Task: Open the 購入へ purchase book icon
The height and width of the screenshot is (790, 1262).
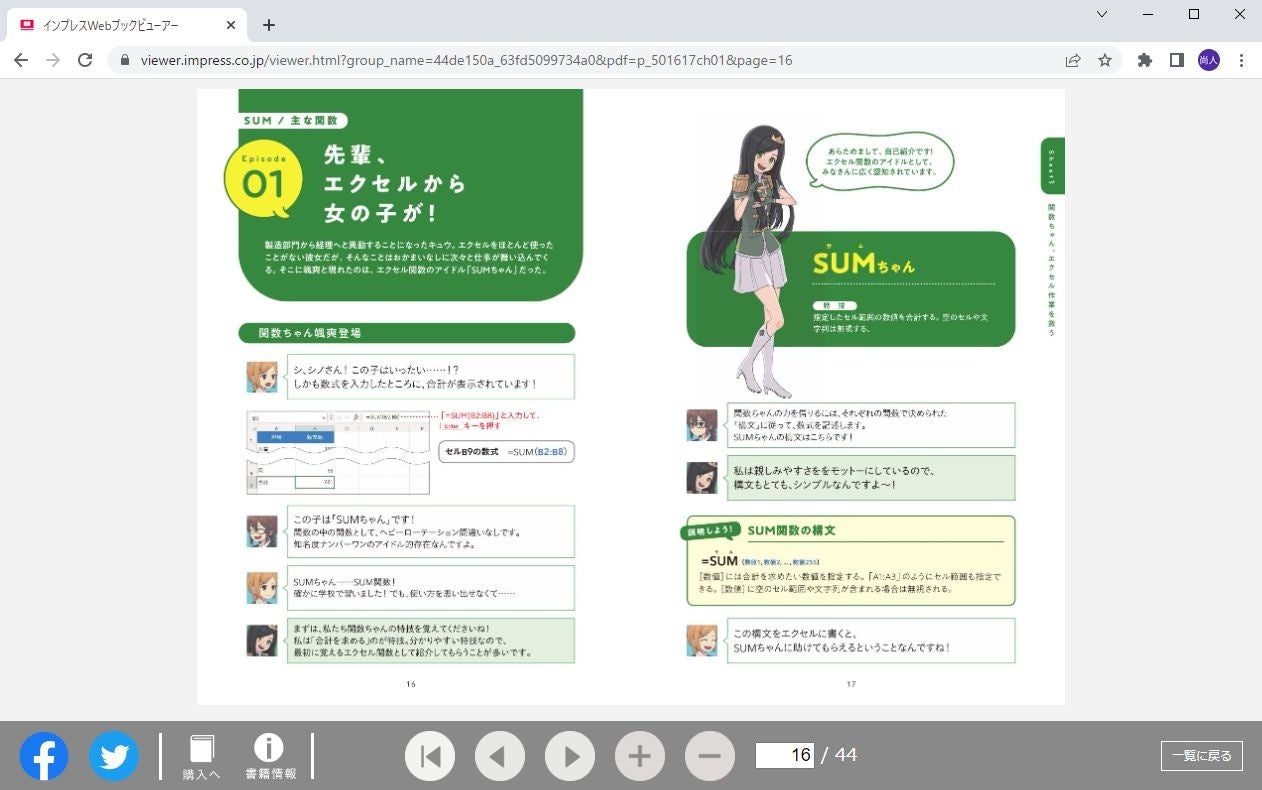Action: pyautogui.click(x=201, y=757)
